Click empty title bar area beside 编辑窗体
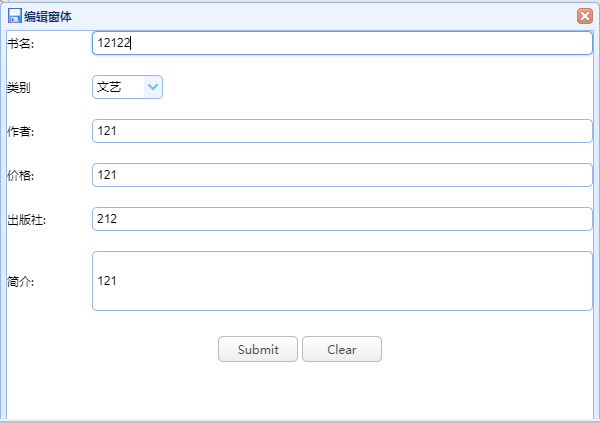Viewport: 600px width, 423px height. (x=321, y=16)
